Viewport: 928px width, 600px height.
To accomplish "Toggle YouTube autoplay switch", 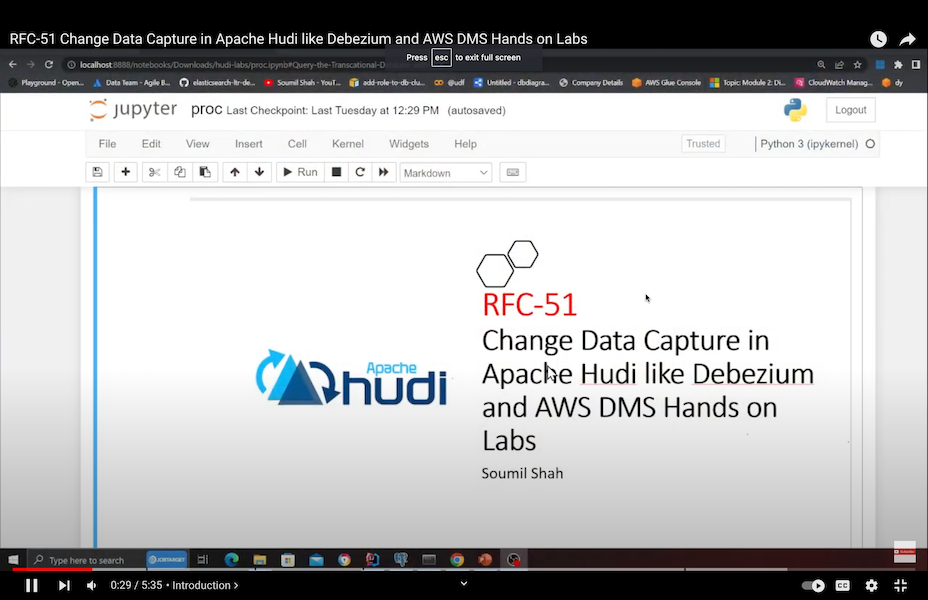I will (x=814, y=585).
